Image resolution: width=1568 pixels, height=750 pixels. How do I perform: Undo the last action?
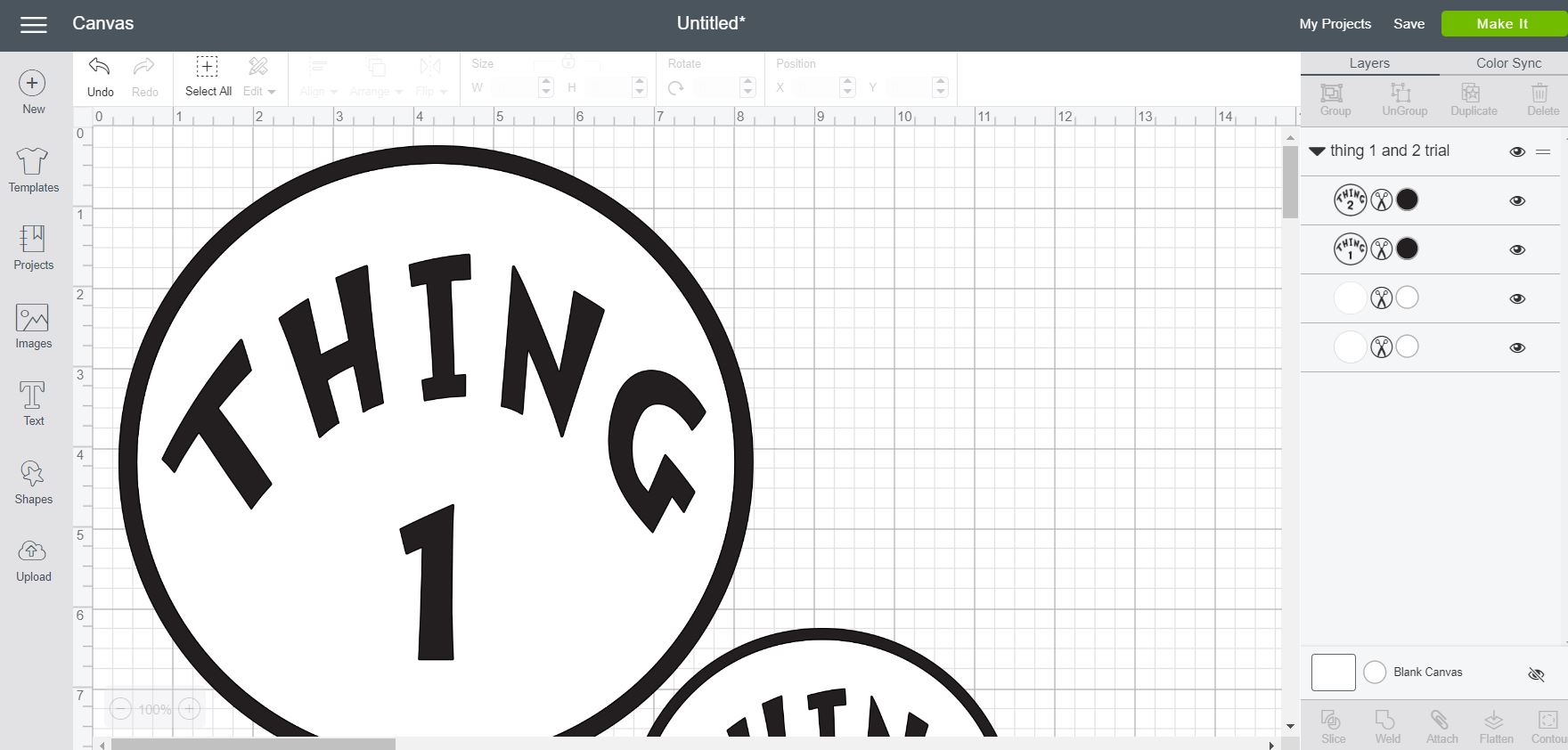(100, 77)
